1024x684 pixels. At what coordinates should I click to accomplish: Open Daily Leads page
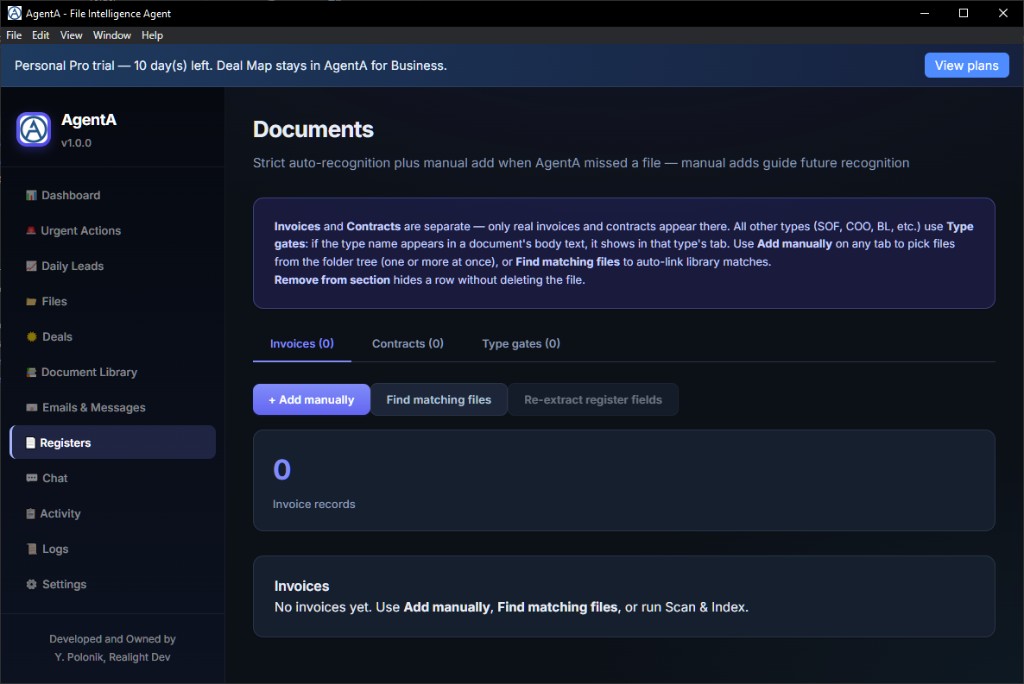point(113,266)
